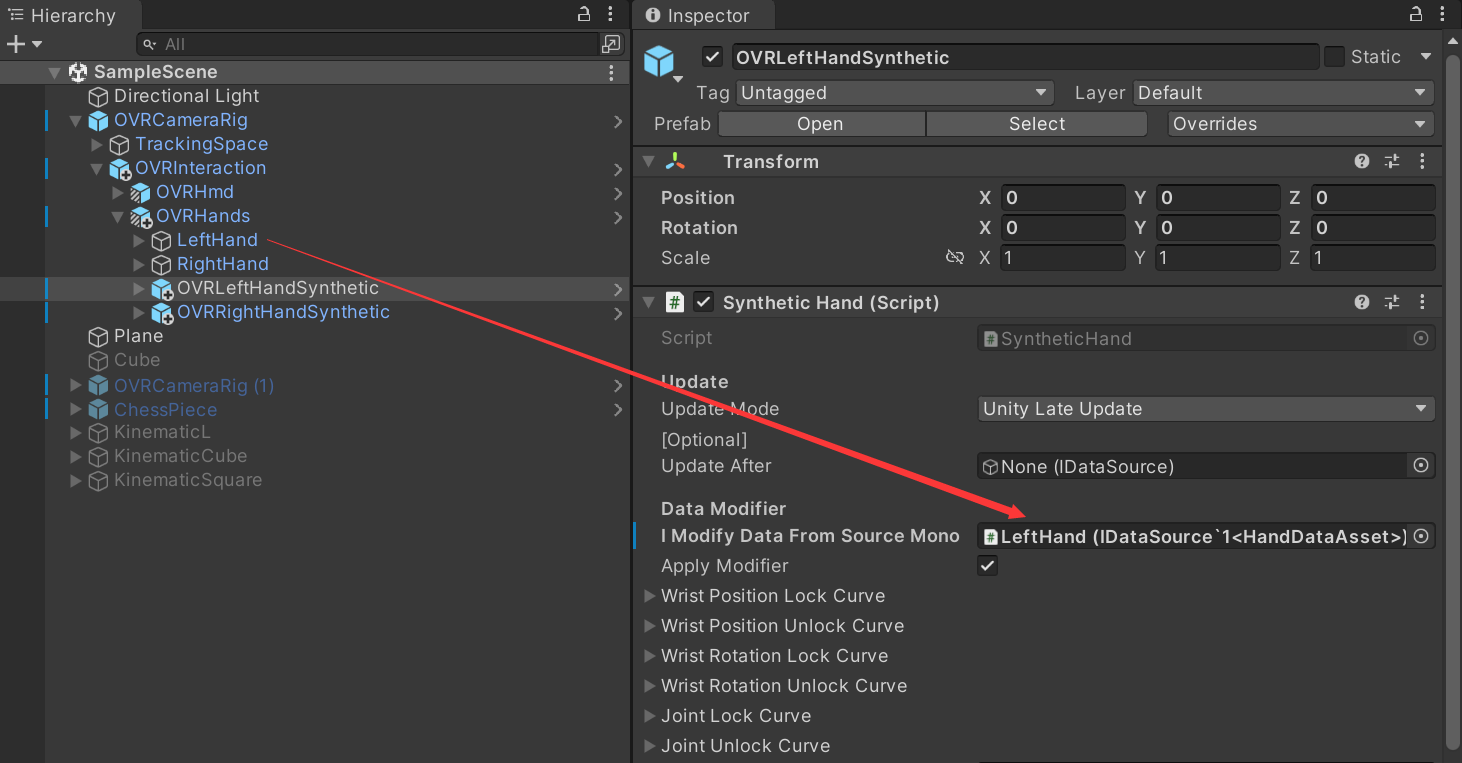The width and height of the screenshot is (1462, 763).
Task: Click the Scale Z value field
Action: [1372, 258]
